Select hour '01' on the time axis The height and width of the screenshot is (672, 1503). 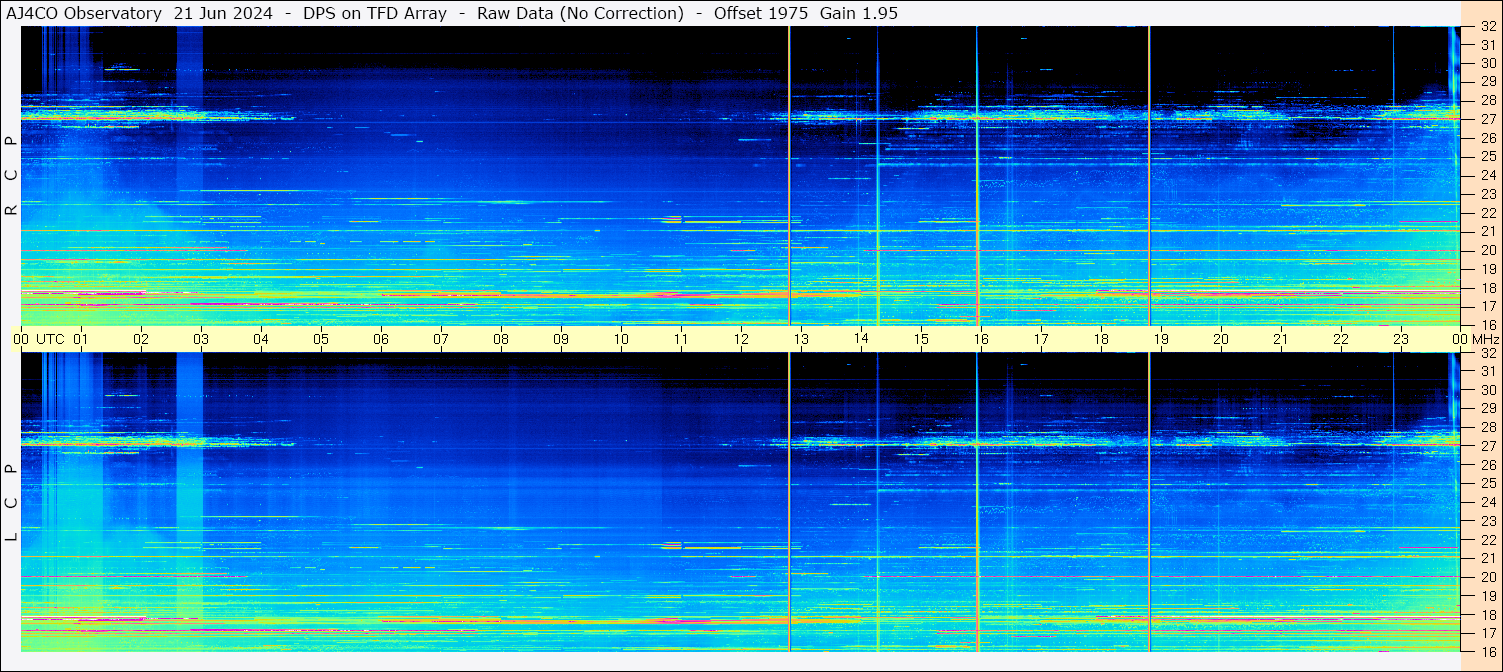(x=81, y=339)
